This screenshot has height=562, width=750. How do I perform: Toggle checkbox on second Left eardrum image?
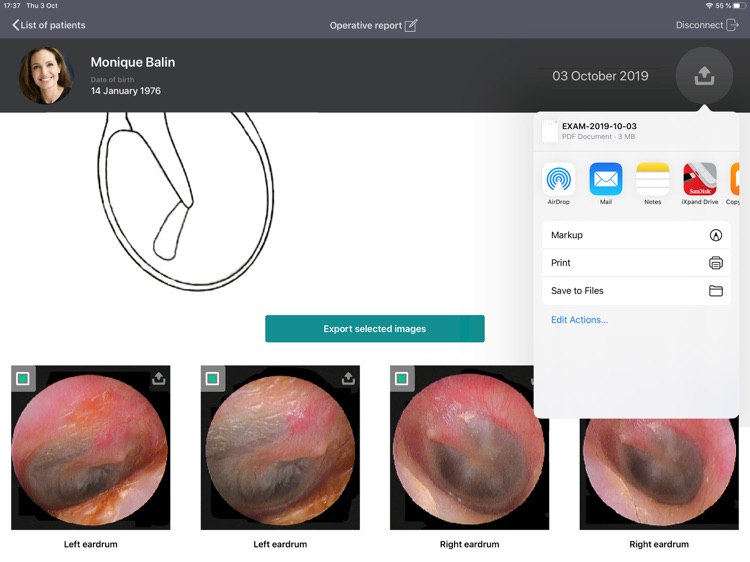tap(212, 378)
